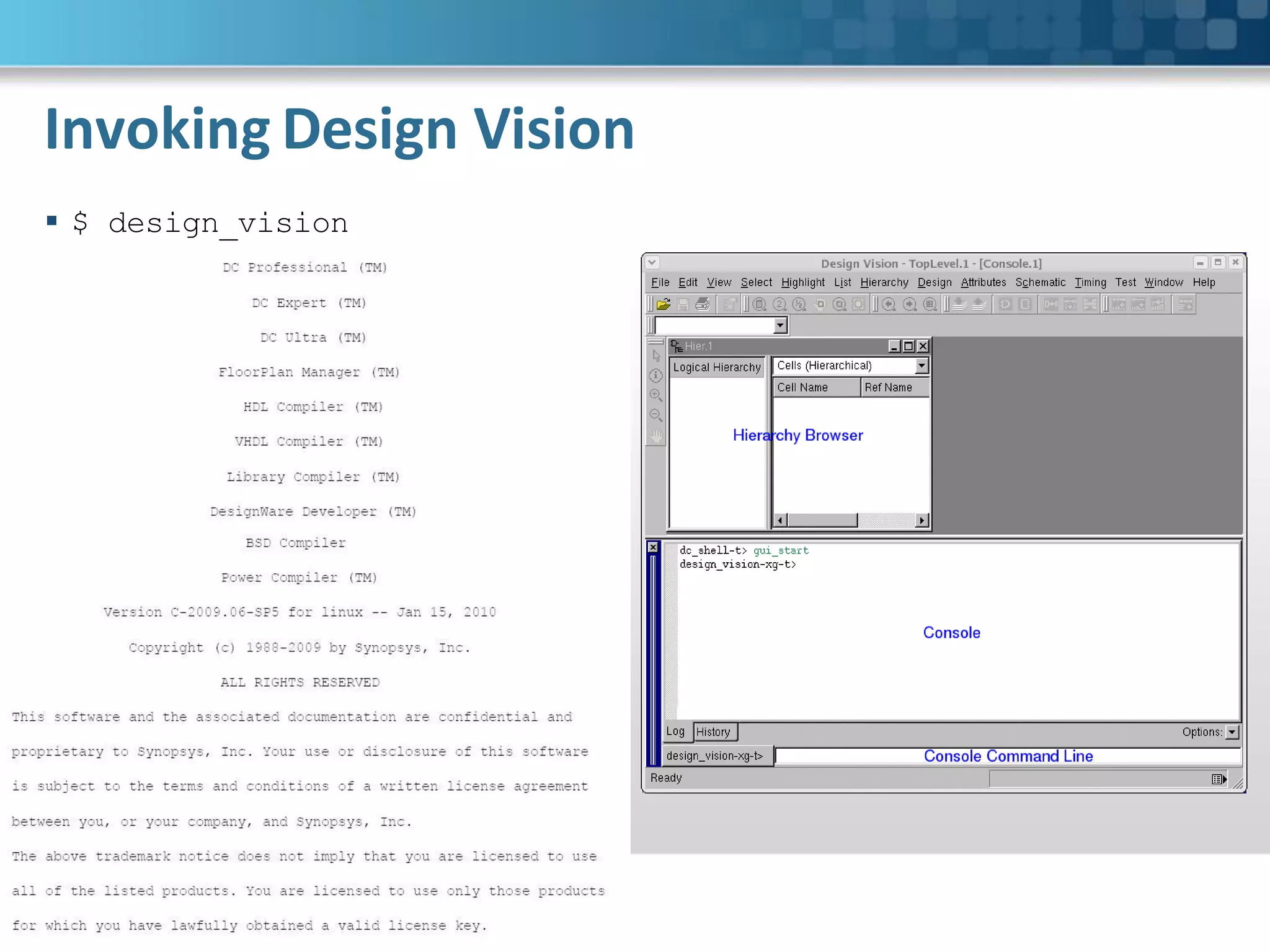Click the Hier.1 window title icon
1270x952 pixels.
677,346
